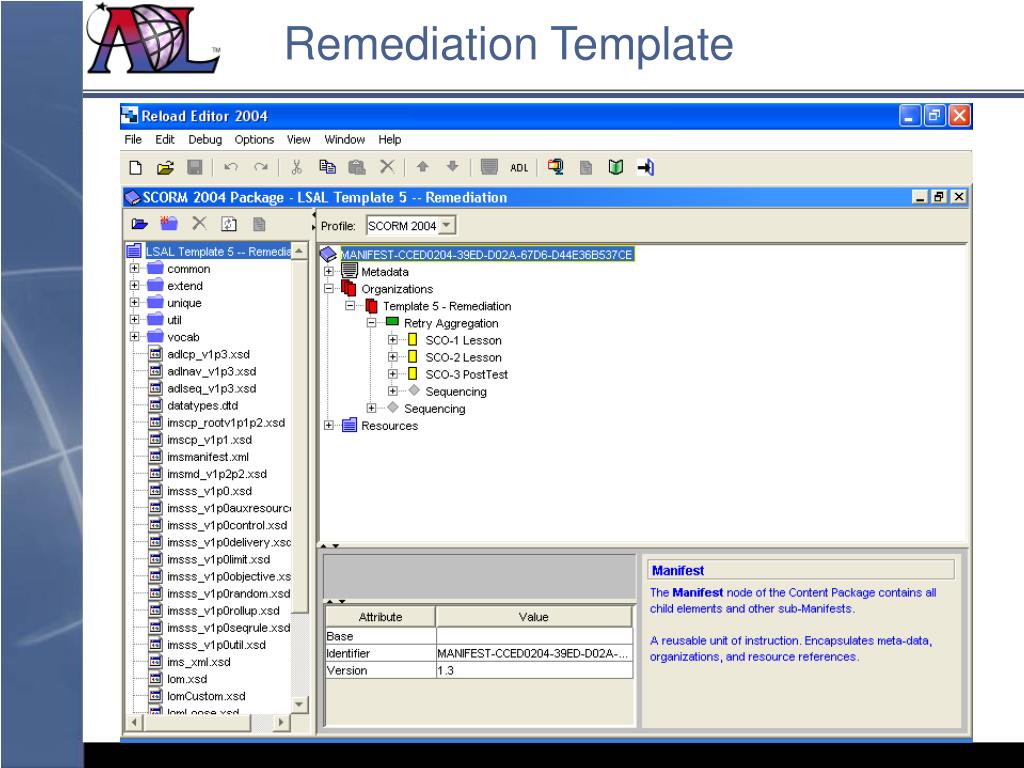The width and height of the screenshot is (1024, 768).
Task: Click the new folder icon above file tree
Action: pos(169,223)
